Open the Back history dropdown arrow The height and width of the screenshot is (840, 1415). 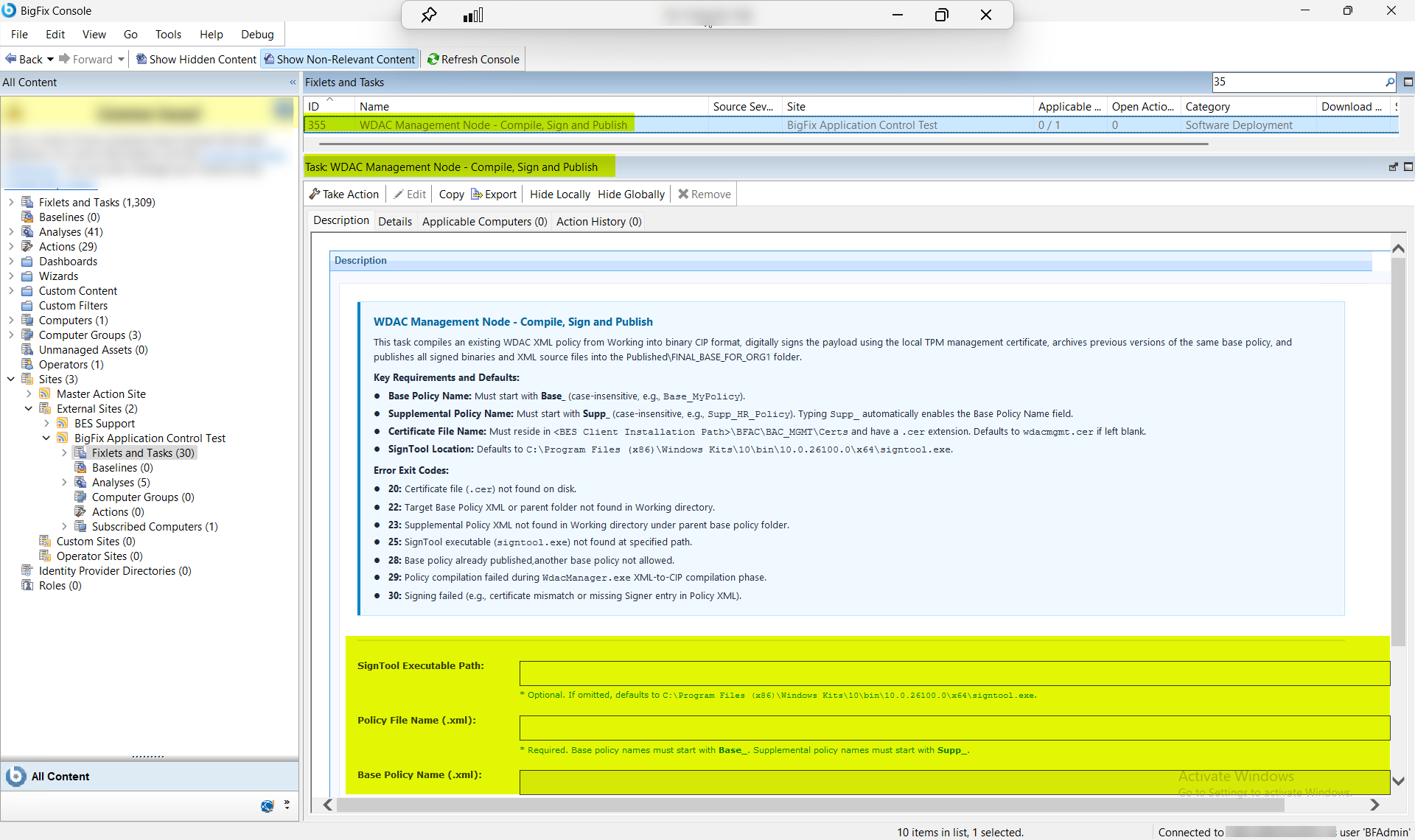click(x=50, y=60)
